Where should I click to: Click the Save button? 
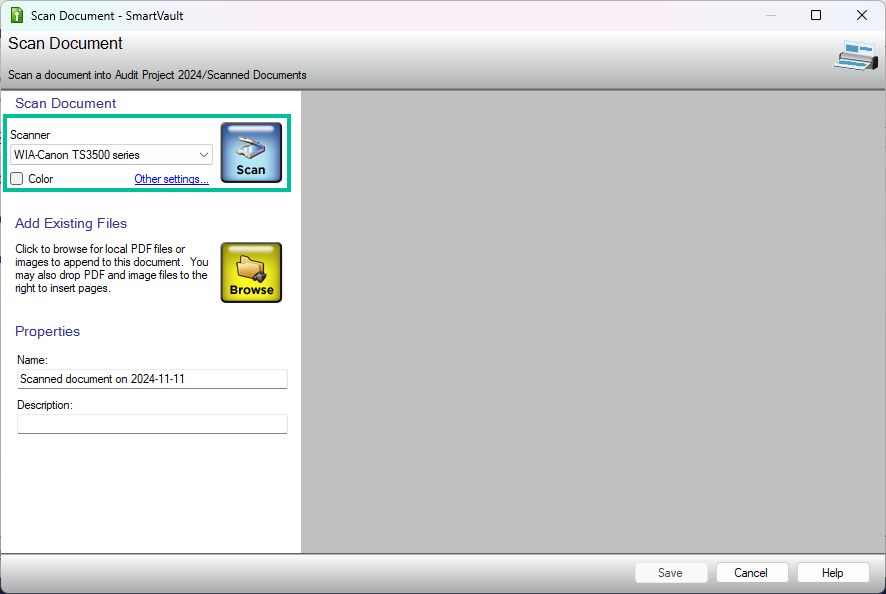(x=670, y=573)
